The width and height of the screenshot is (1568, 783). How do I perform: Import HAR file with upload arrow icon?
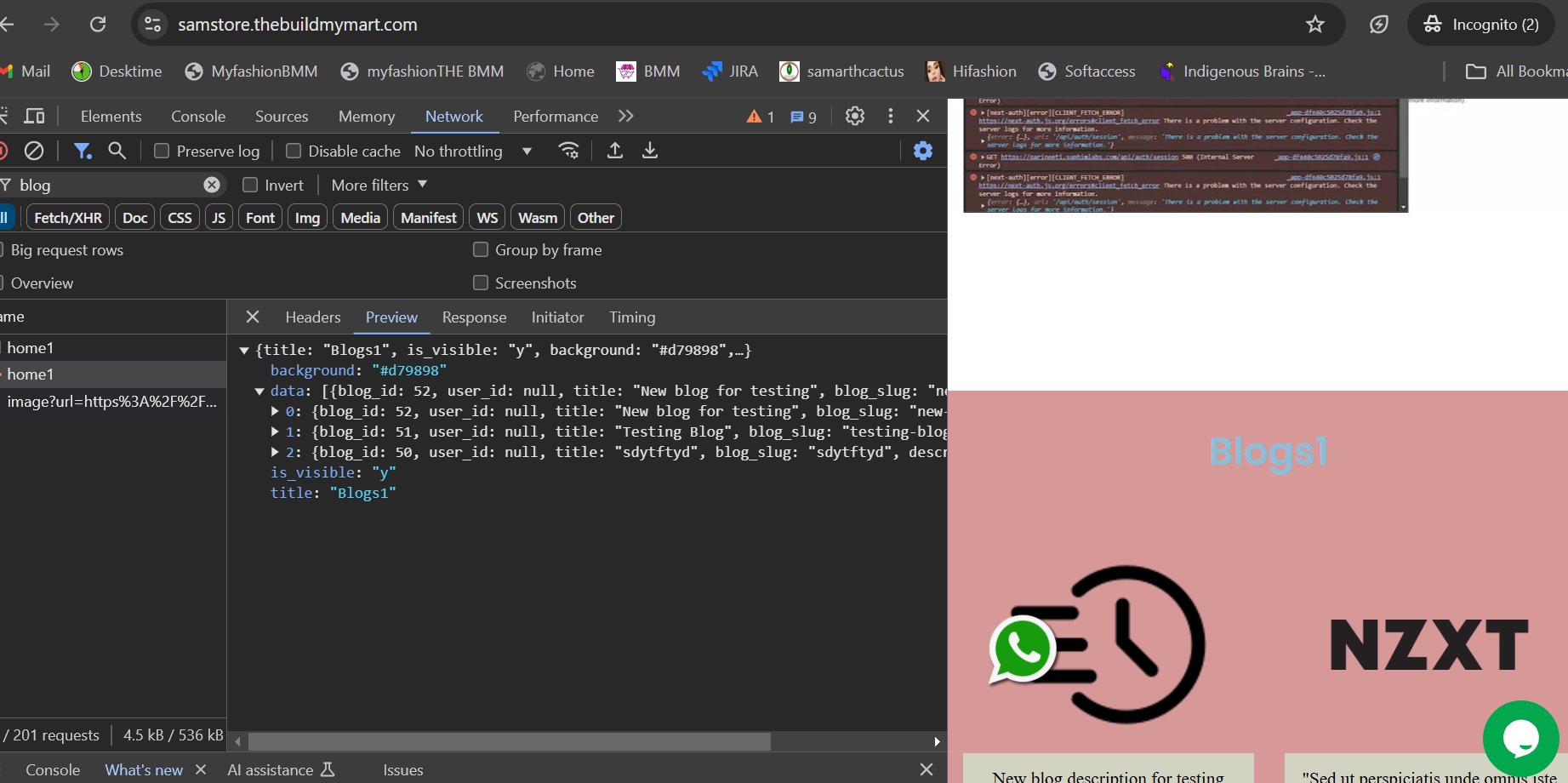point(615,151)
